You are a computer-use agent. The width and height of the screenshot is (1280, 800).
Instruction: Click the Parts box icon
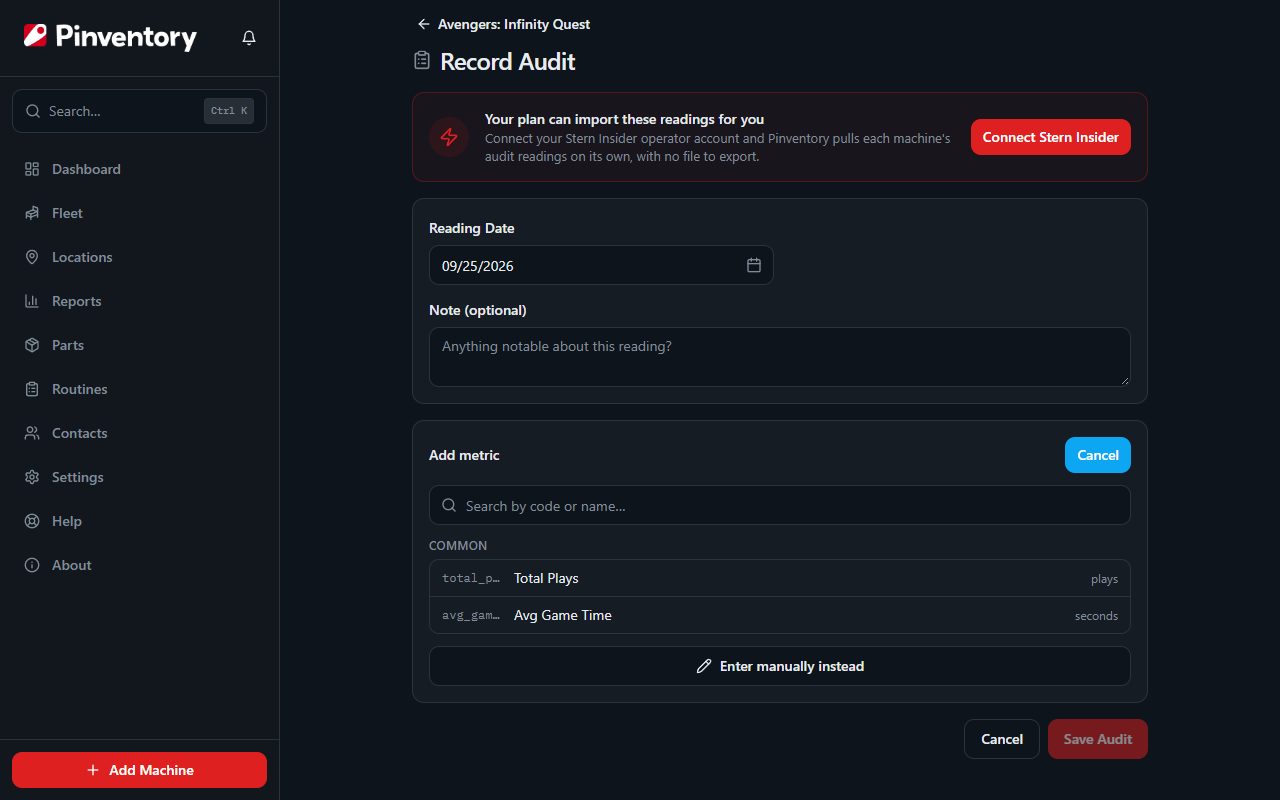click(x=32, y=345)
